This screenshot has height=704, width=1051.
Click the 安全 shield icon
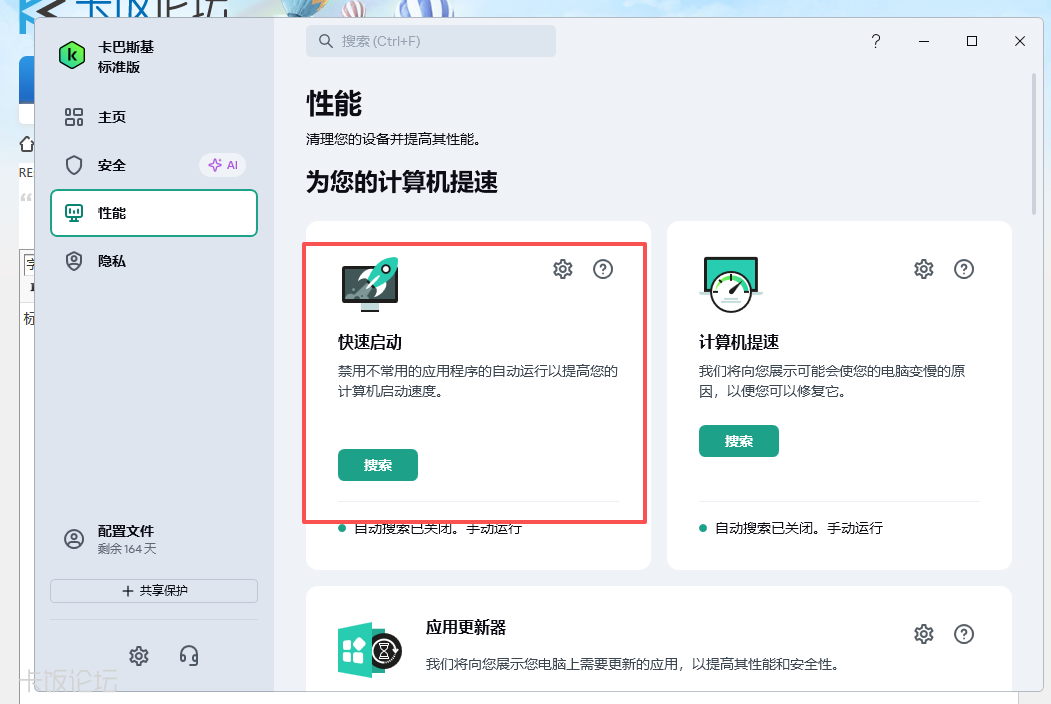pos(74,165)
